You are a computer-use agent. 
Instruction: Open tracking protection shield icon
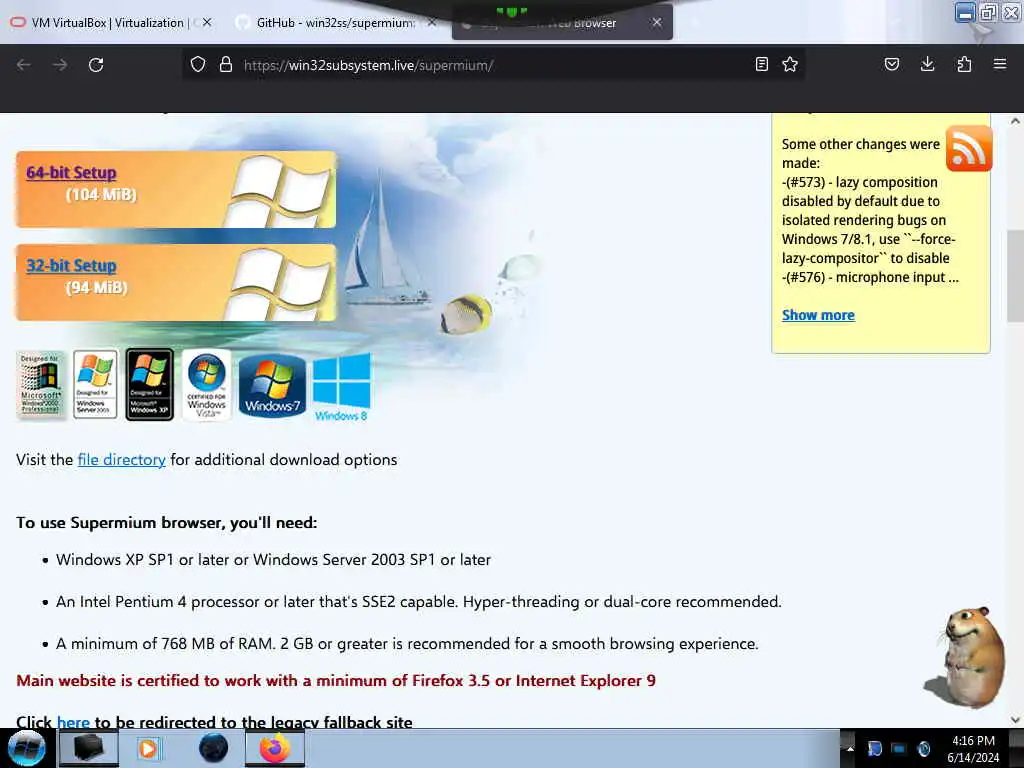(x=198, y=65)
